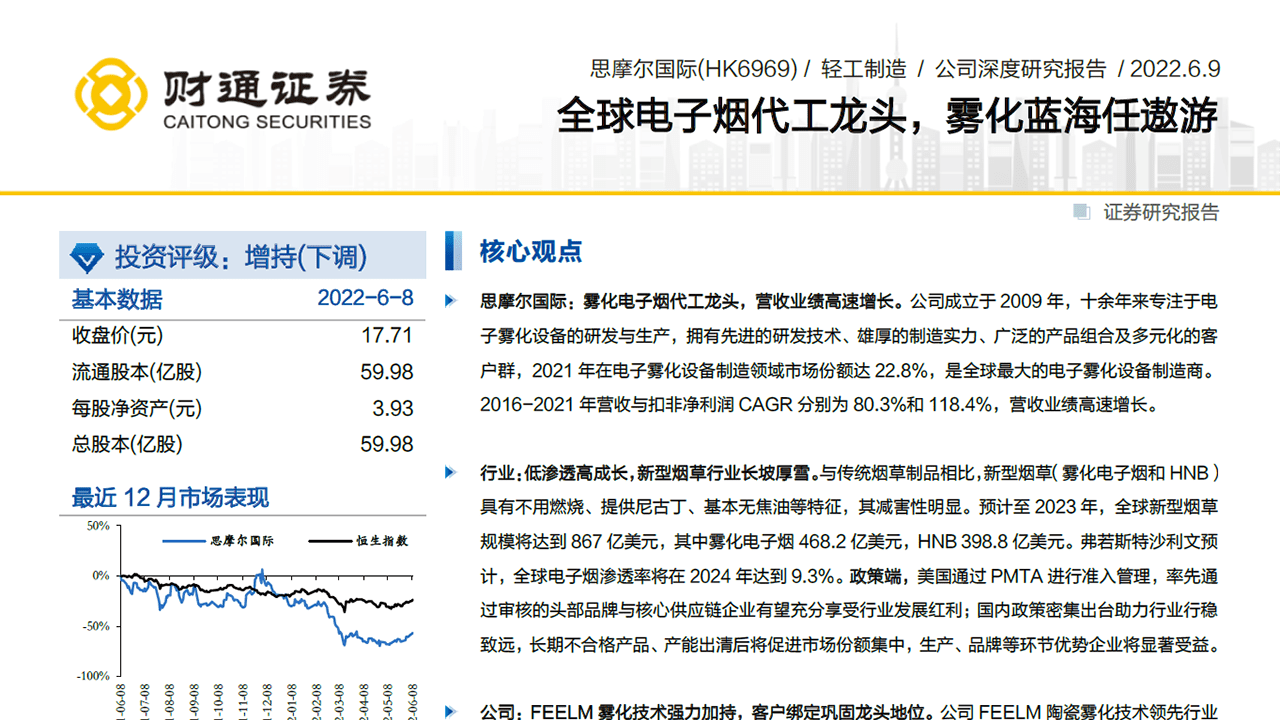Click the bold word 政策端 in the paragraph
The width and height of the screenshot is (1280, 720).
875,576
